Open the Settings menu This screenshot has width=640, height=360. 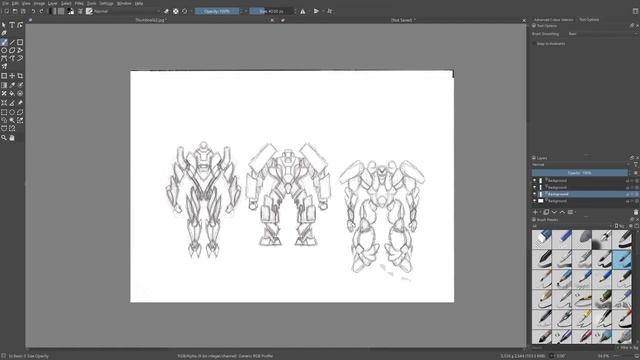[x=106, y=3]
